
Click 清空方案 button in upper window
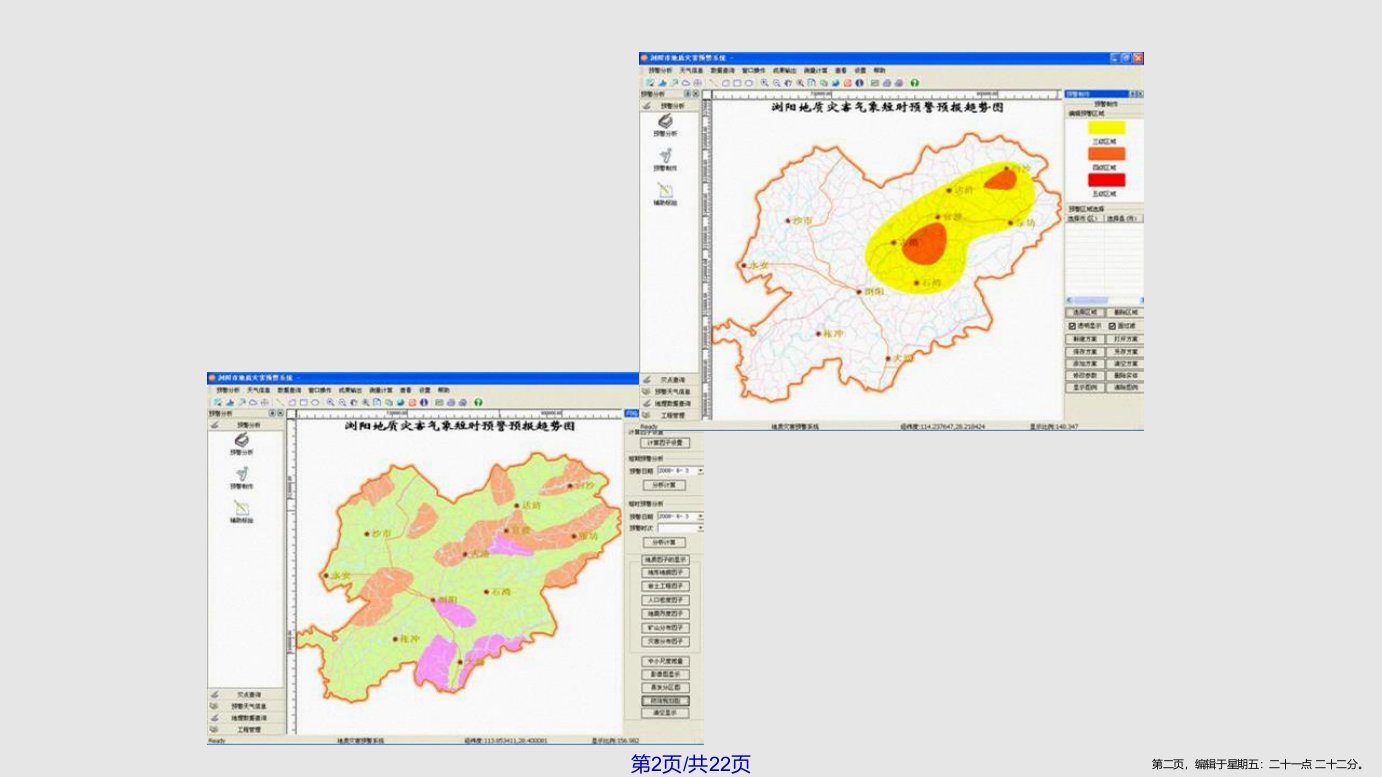pos(1126,364)
